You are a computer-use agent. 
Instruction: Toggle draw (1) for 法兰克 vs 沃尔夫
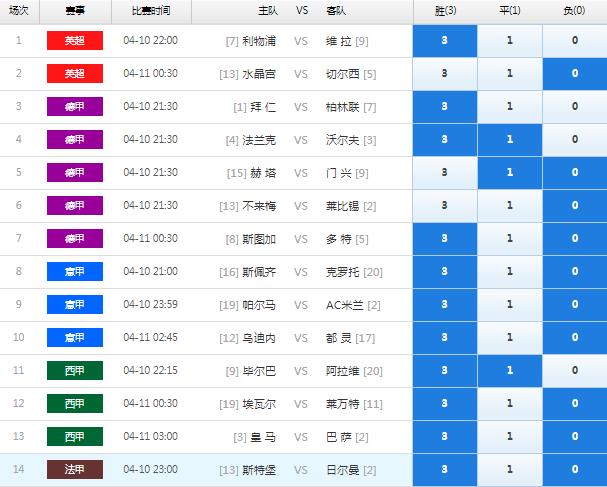[x=510, y=140]
